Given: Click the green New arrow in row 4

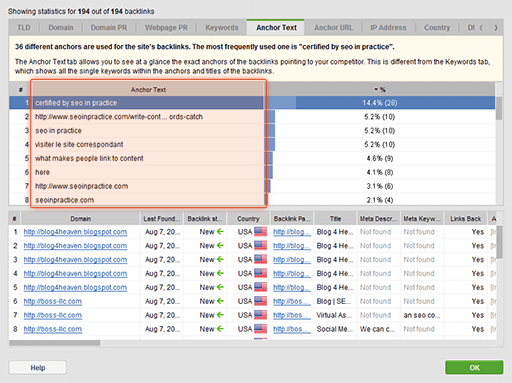Looking at the screenshot, I should pyautogui.click(x=220, y=273).
